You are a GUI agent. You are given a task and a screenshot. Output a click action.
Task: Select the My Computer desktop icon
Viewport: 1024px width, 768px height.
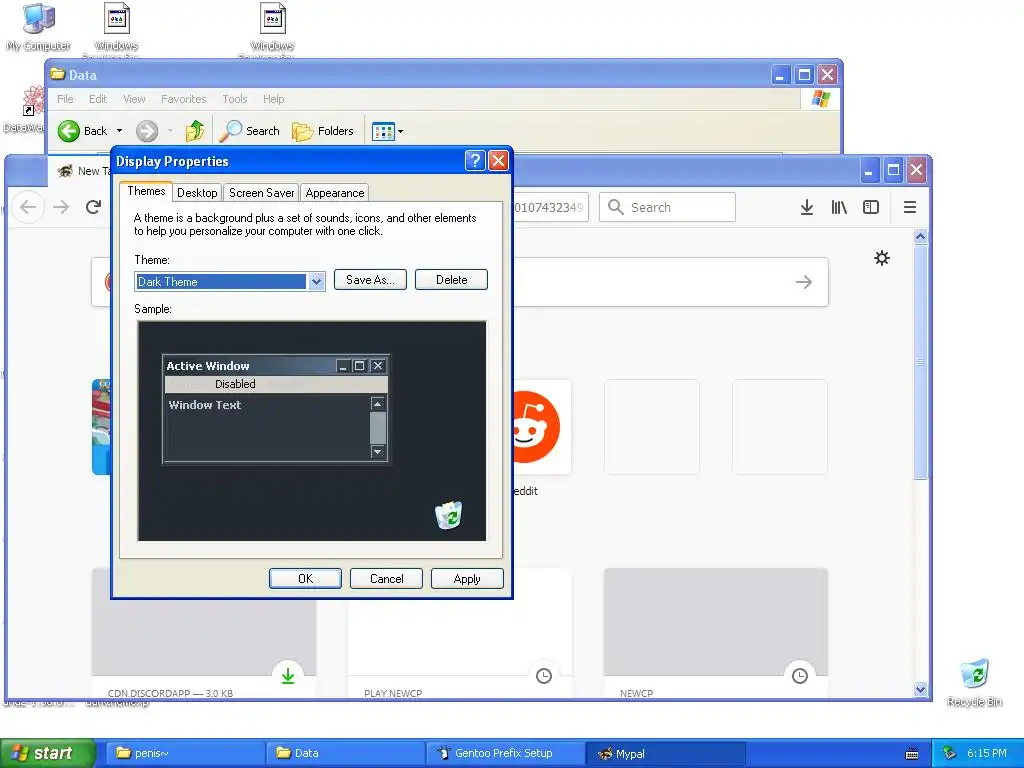39,27
